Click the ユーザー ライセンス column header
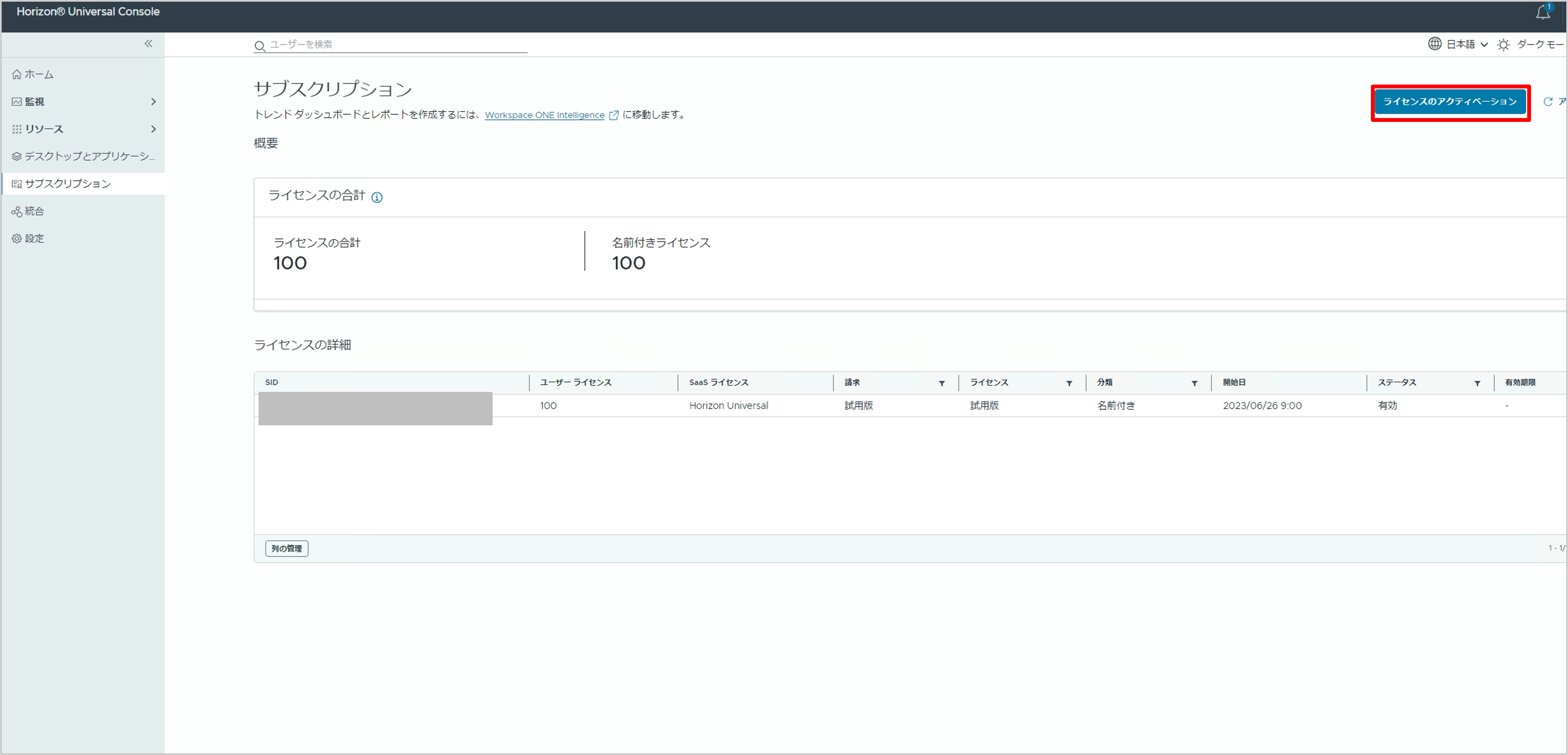 click(575, 382)
